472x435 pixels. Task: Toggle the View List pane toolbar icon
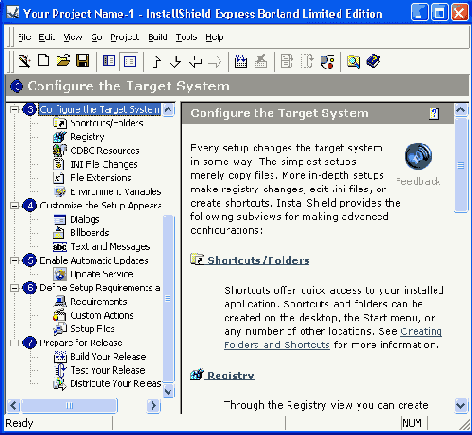coord(109,61)
